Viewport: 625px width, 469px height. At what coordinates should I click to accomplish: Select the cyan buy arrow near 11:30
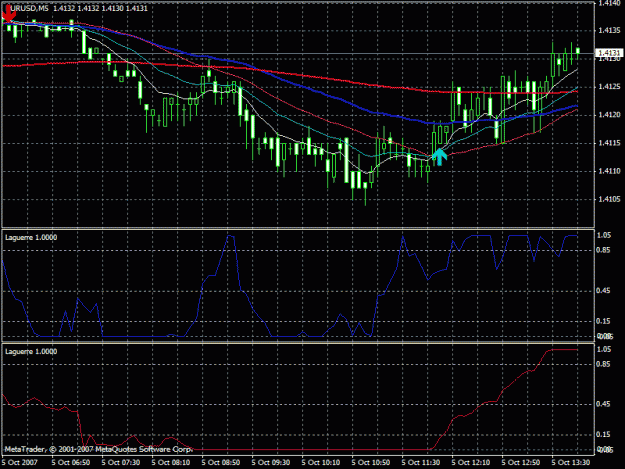click(439, 157)
